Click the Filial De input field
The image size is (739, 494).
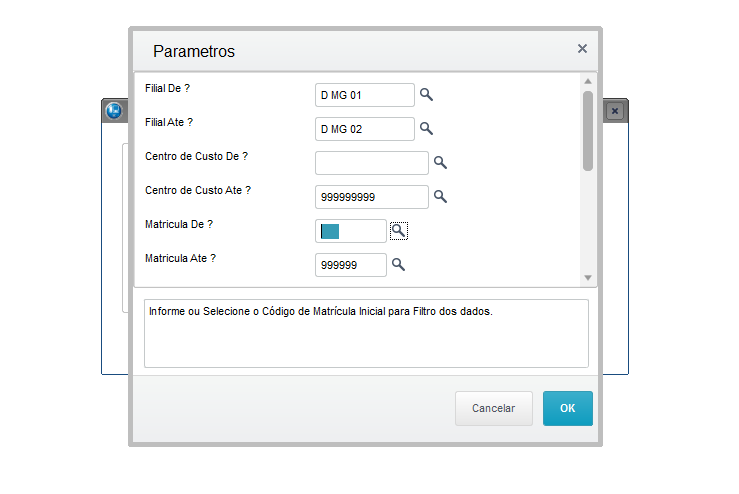coord(365,95)
